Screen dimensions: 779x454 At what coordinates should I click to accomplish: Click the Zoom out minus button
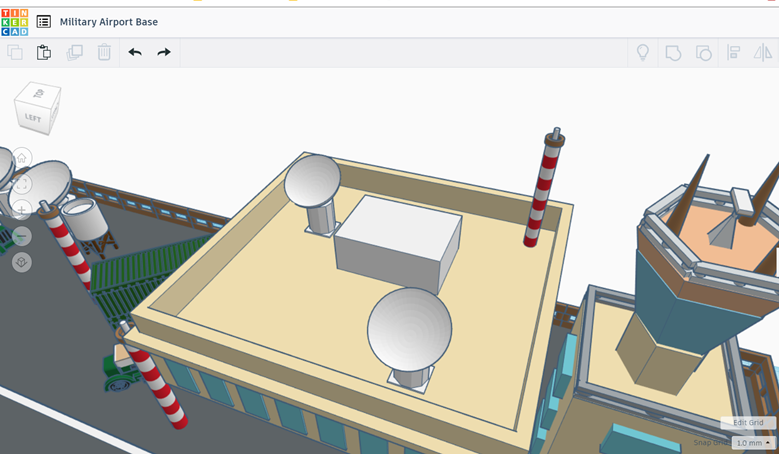click(22, 236)
